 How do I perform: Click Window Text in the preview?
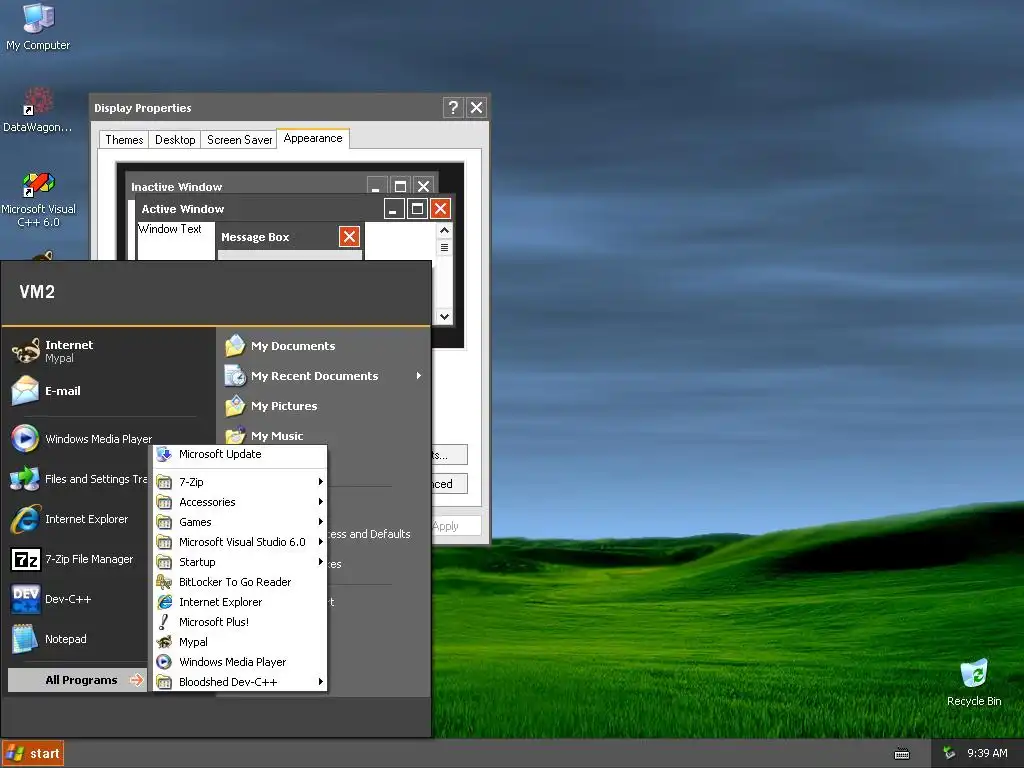pyautogui.click(x=170, y=229)
